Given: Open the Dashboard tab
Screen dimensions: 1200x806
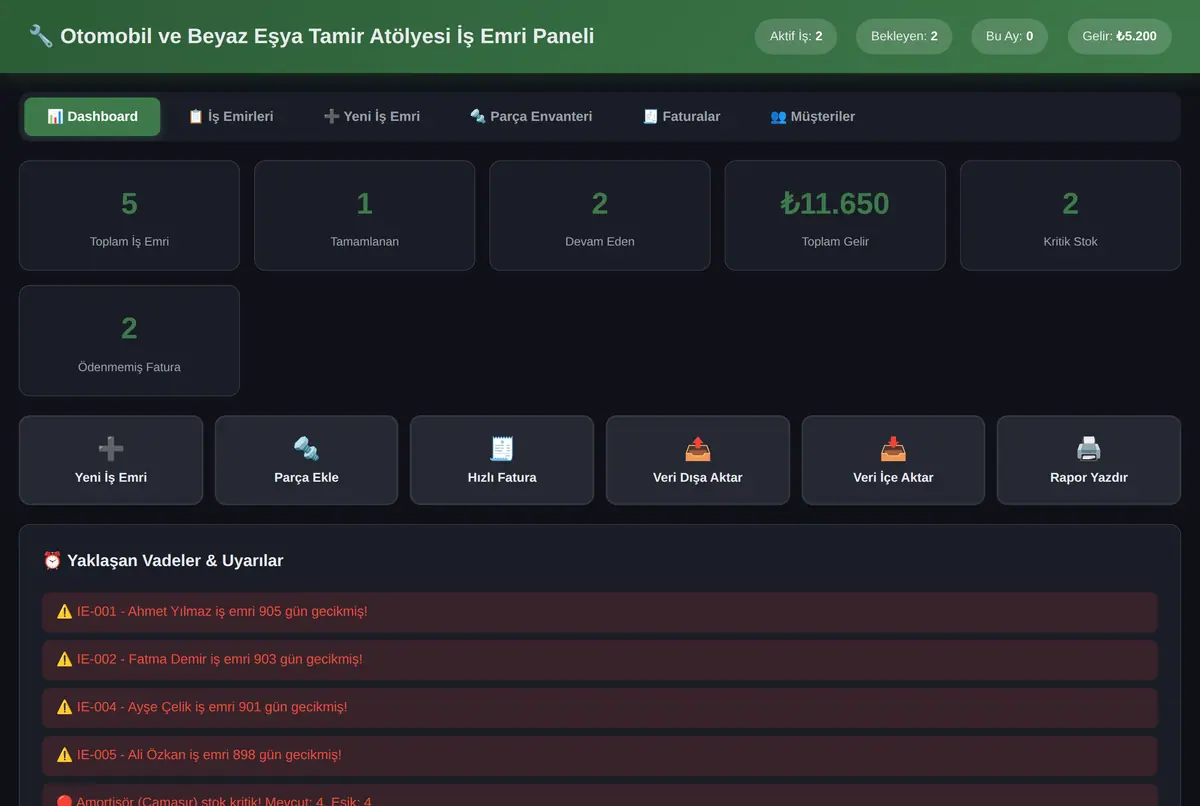Looking at the screenshot, I should click(92, 116).
